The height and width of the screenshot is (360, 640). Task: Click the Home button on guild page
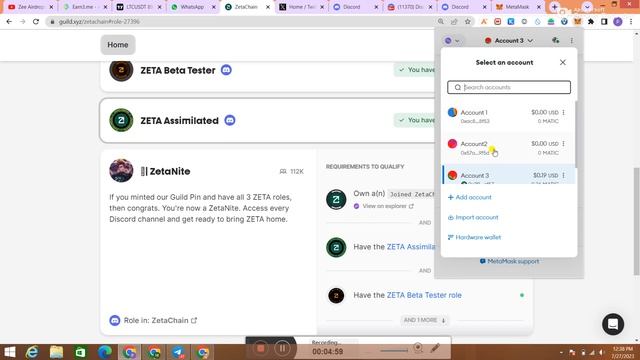118,45
